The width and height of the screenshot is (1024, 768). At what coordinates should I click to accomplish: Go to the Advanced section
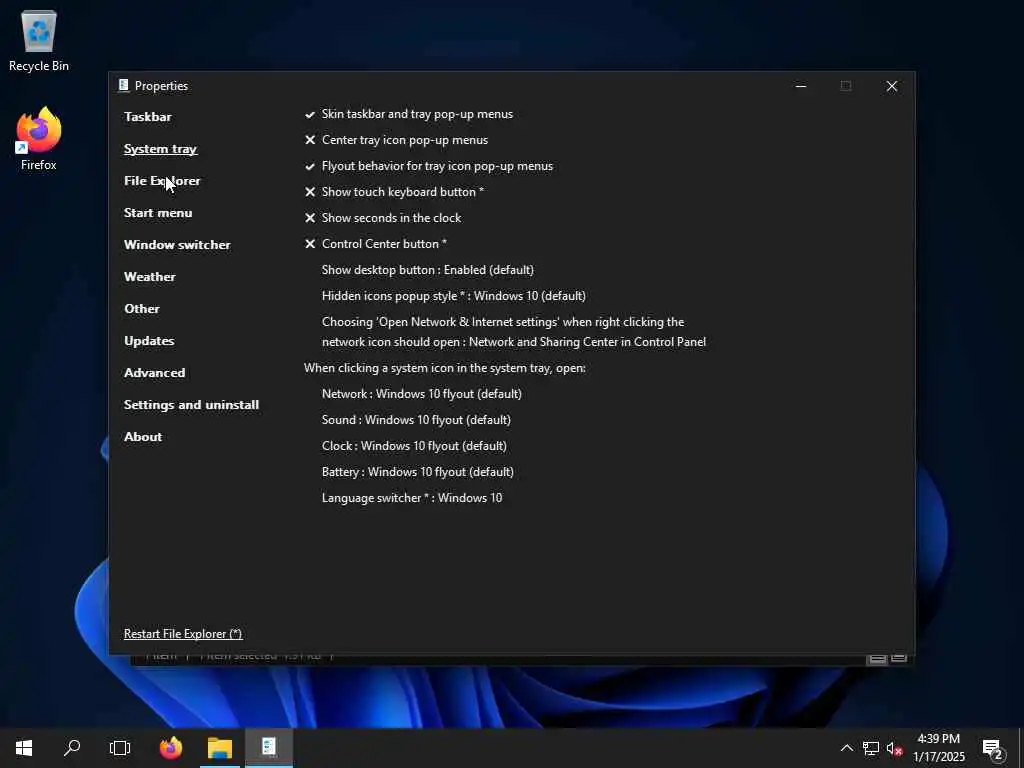pos(154,373)
